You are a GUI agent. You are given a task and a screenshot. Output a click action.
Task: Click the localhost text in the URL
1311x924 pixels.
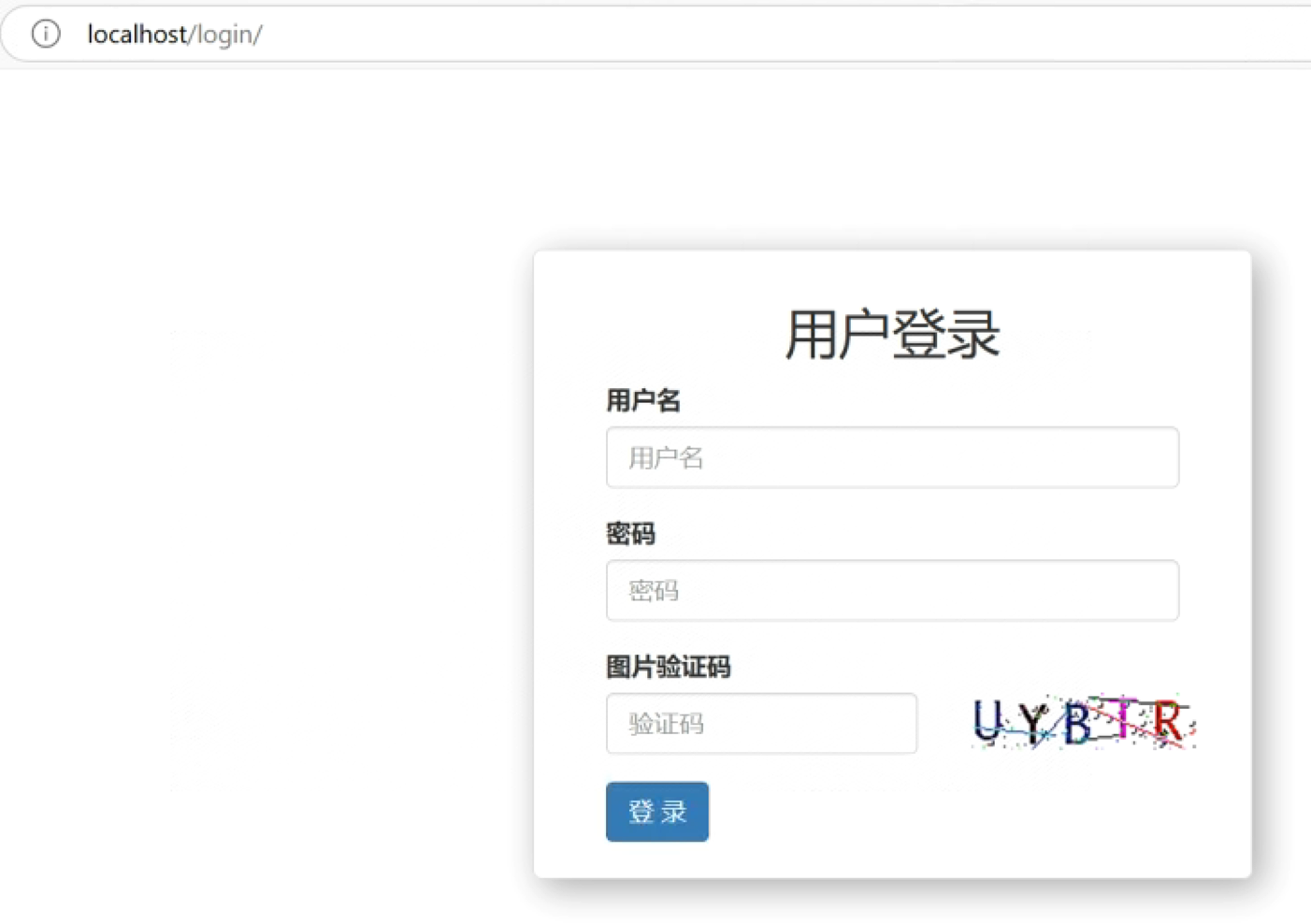point(137,34)
